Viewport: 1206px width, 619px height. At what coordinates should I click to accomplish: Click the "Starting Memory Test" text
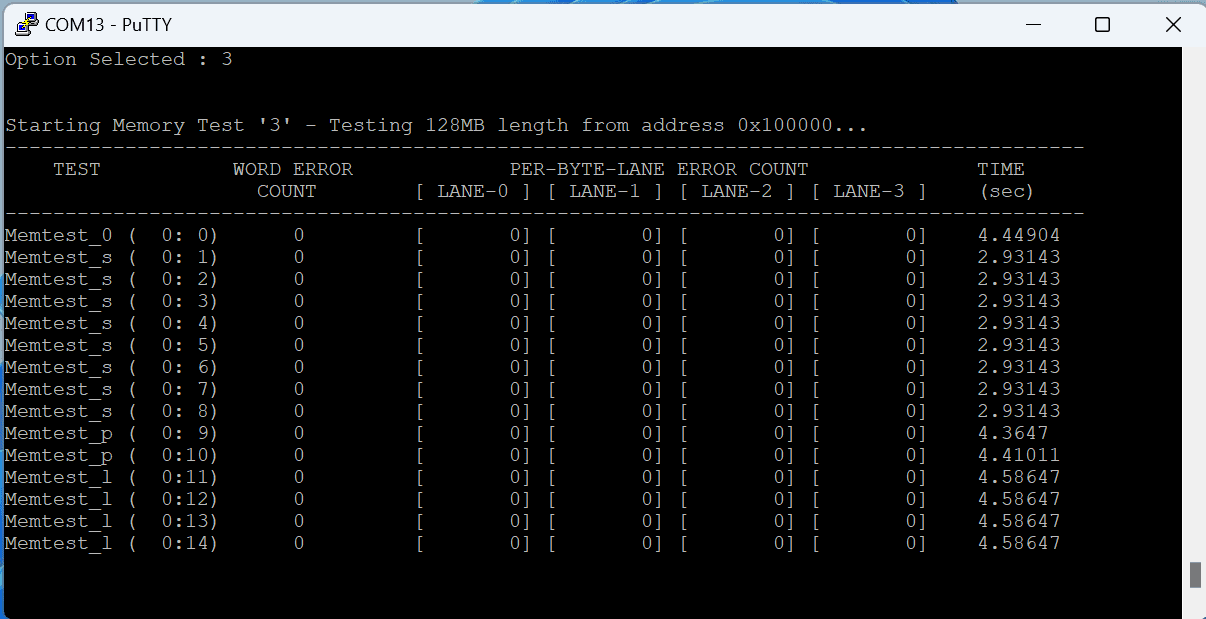(x=124, y=126)
